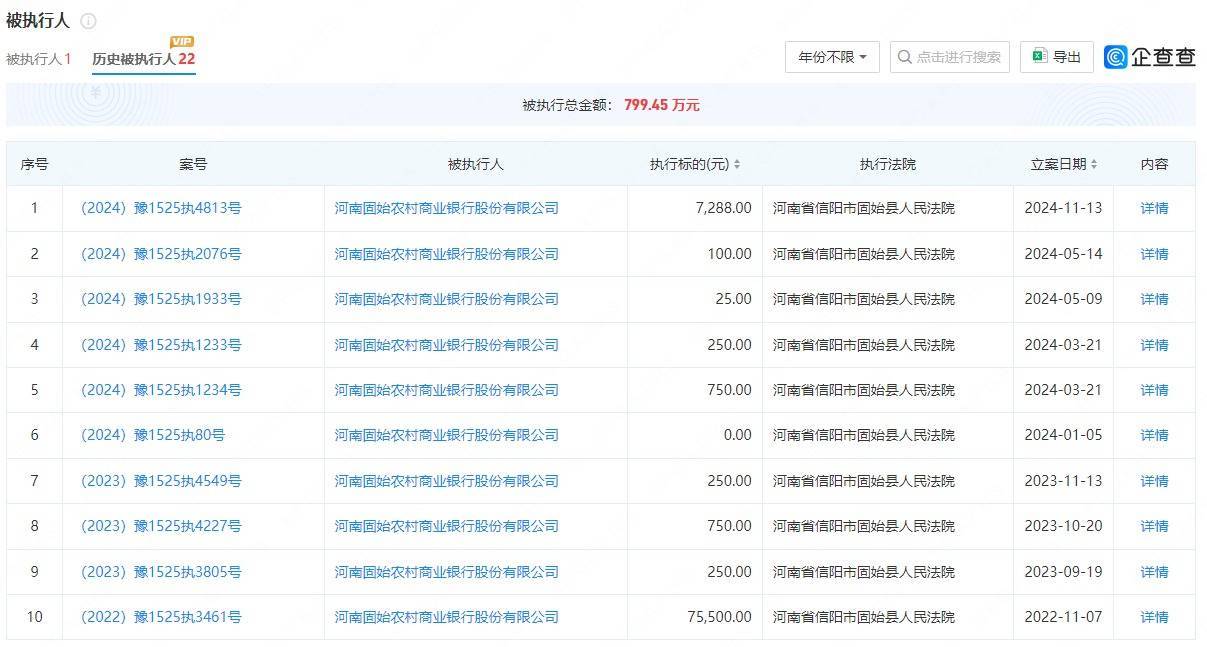
Task: Click the court name in row 10
Action: pos(864,617)
